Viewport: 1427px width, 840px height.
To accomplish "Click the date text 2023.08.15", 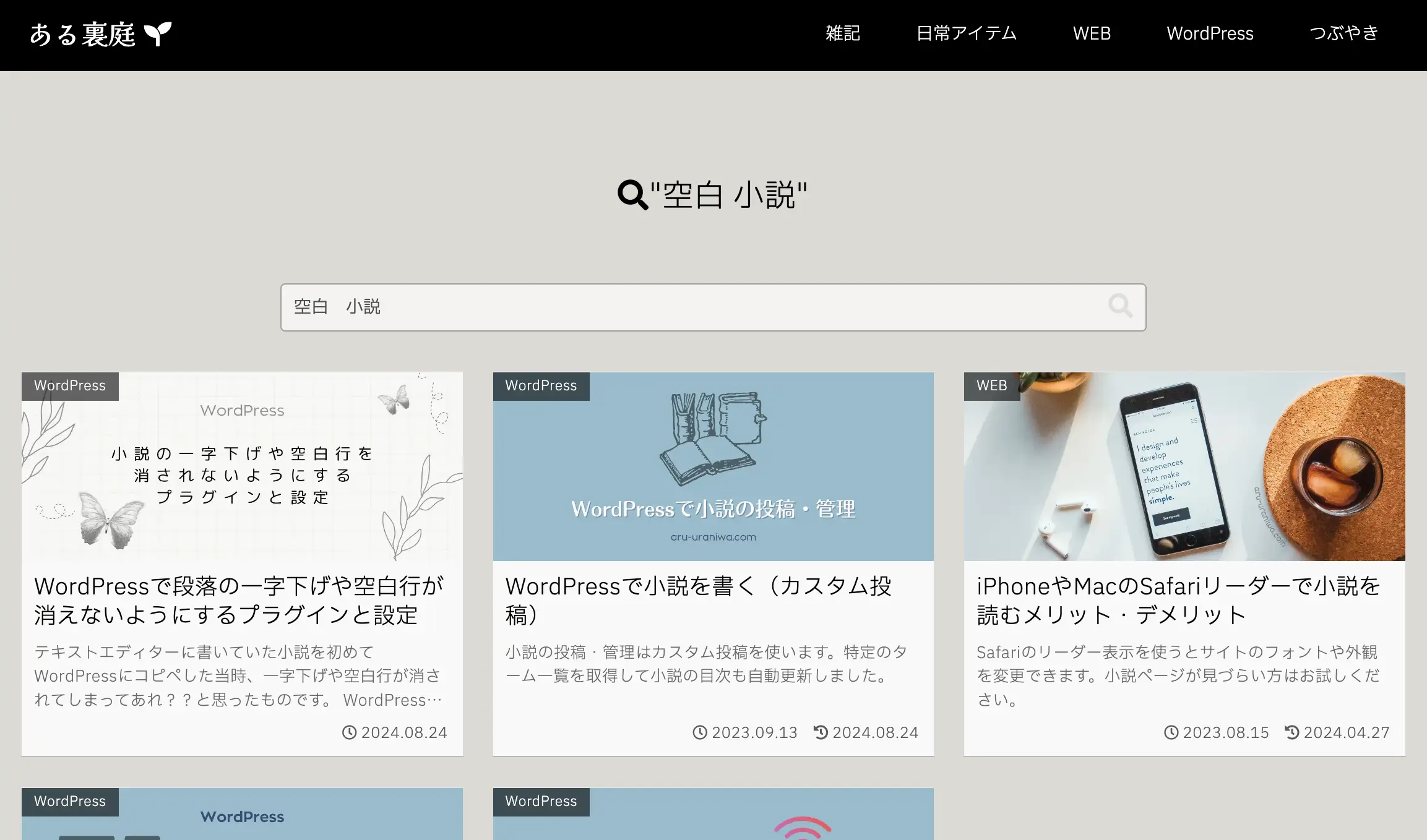I will tap(1226, 732).
